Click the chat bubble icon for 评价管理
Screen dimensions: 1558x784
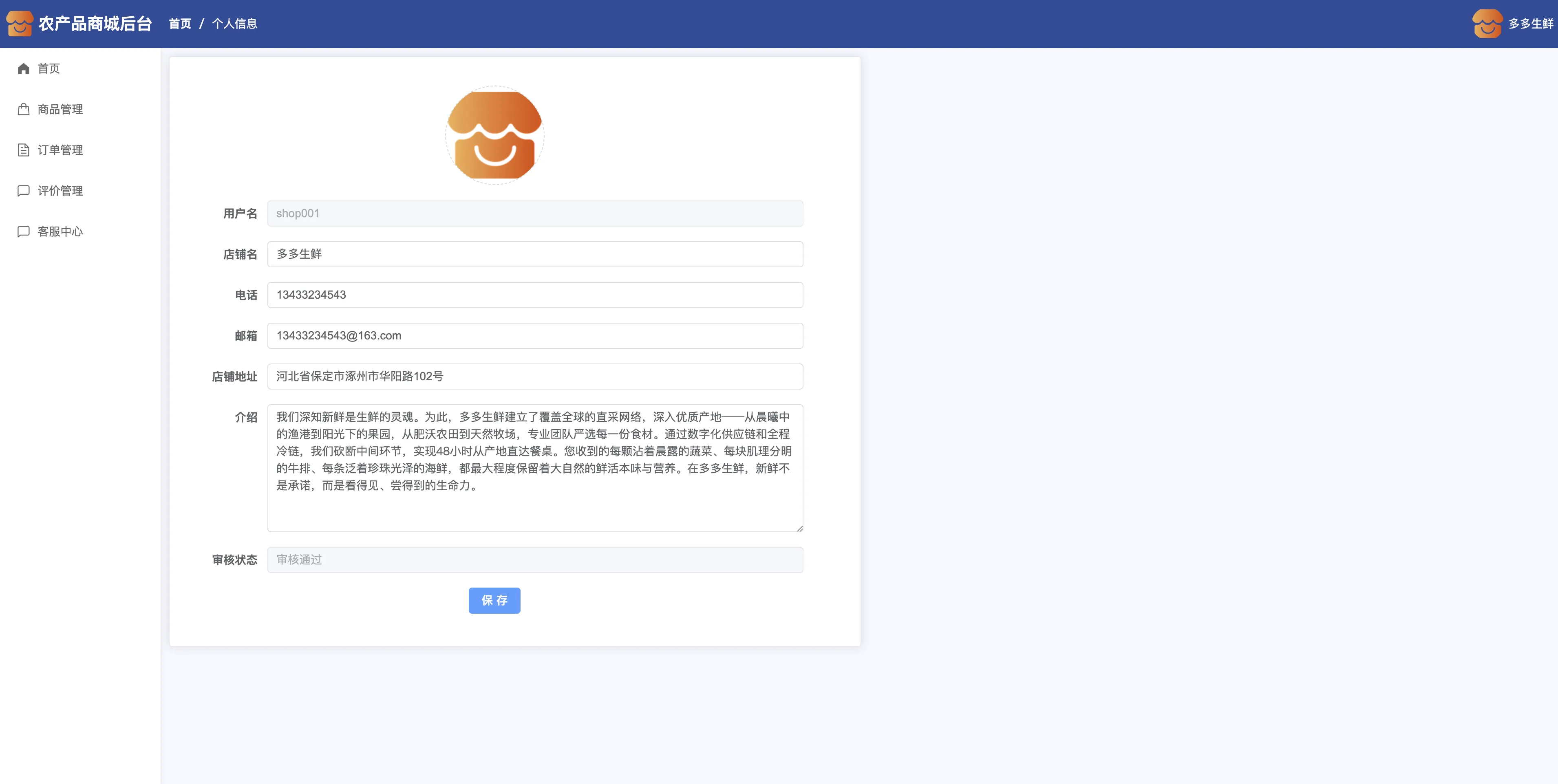24,191
